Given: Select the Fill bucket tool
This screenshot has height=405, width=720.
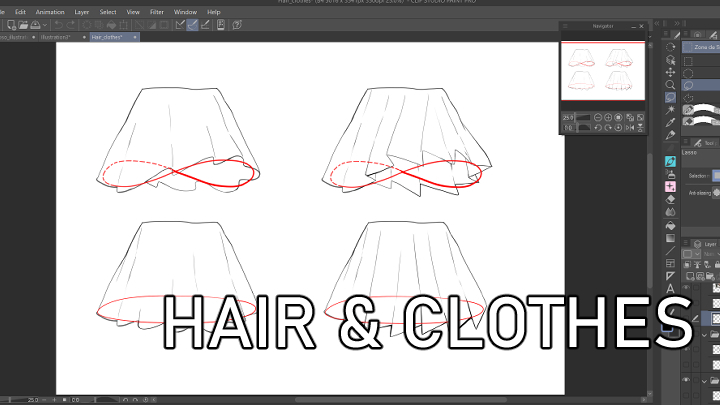Looking at the screenshot, I should click(670, 225).
